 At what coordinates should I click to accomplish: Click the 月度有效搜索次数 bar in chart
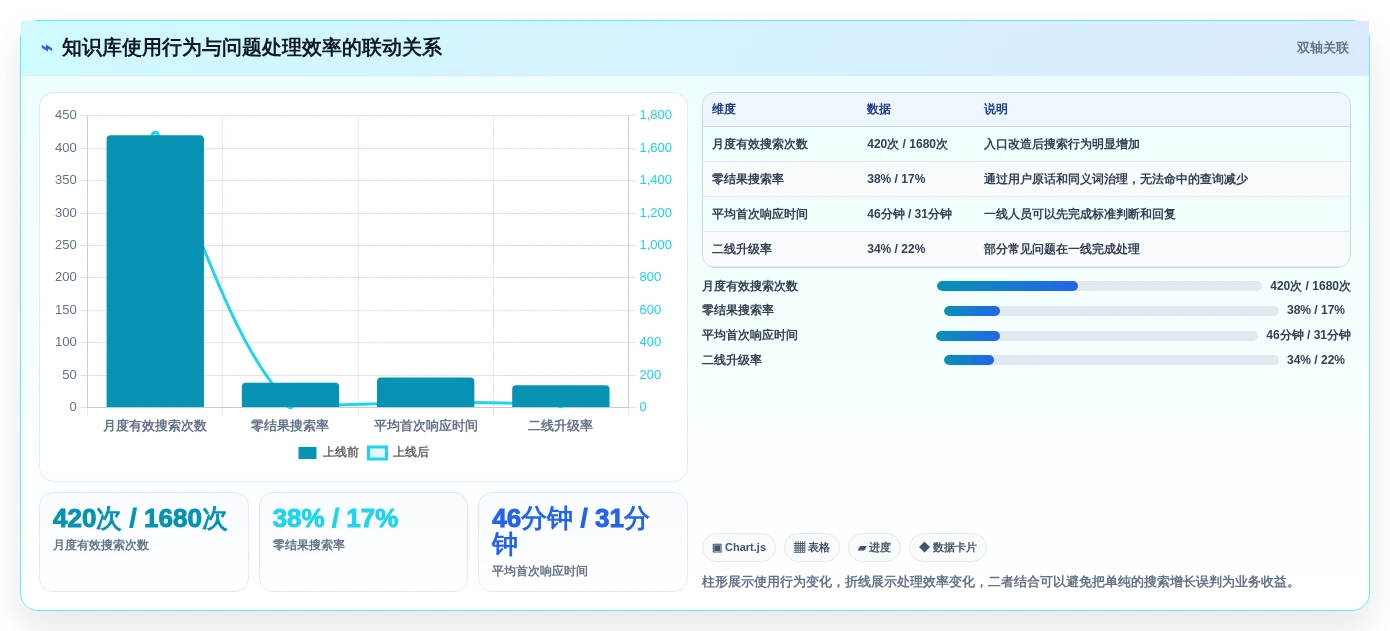(x=155, y=271)
